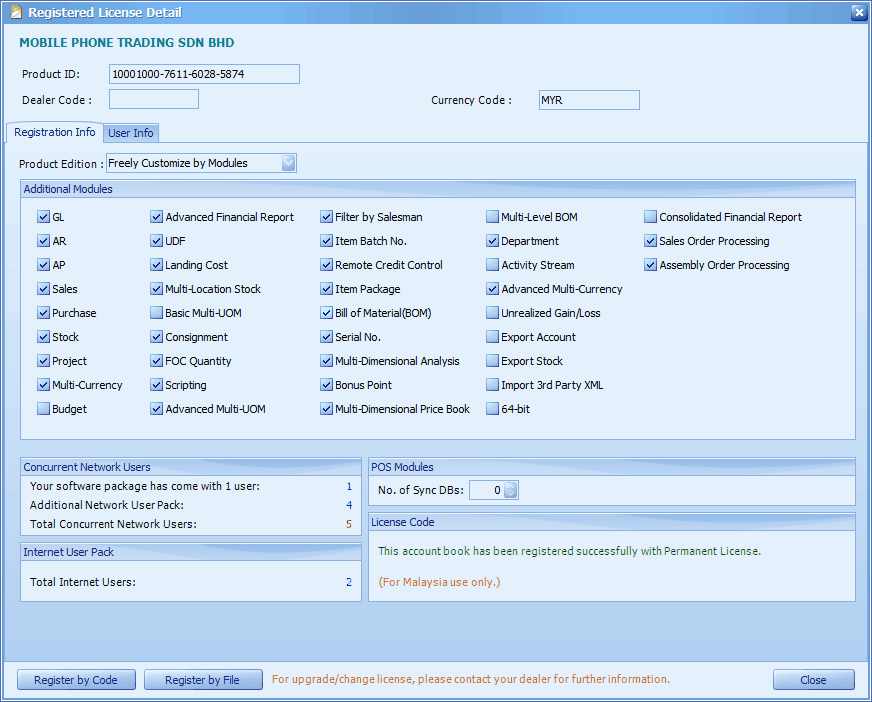The width and height of the screenshot is (872, 702).
Task: Uncheck the Serial No. module
Action: click(326, 337)
